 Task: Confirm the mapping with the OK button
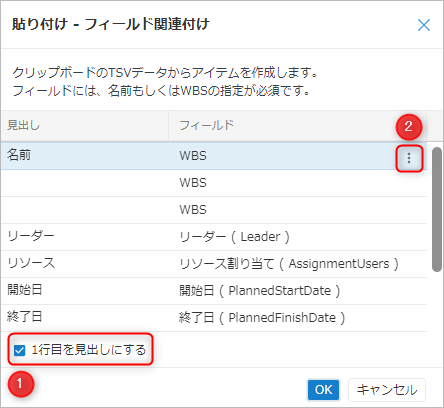[323, 389]
